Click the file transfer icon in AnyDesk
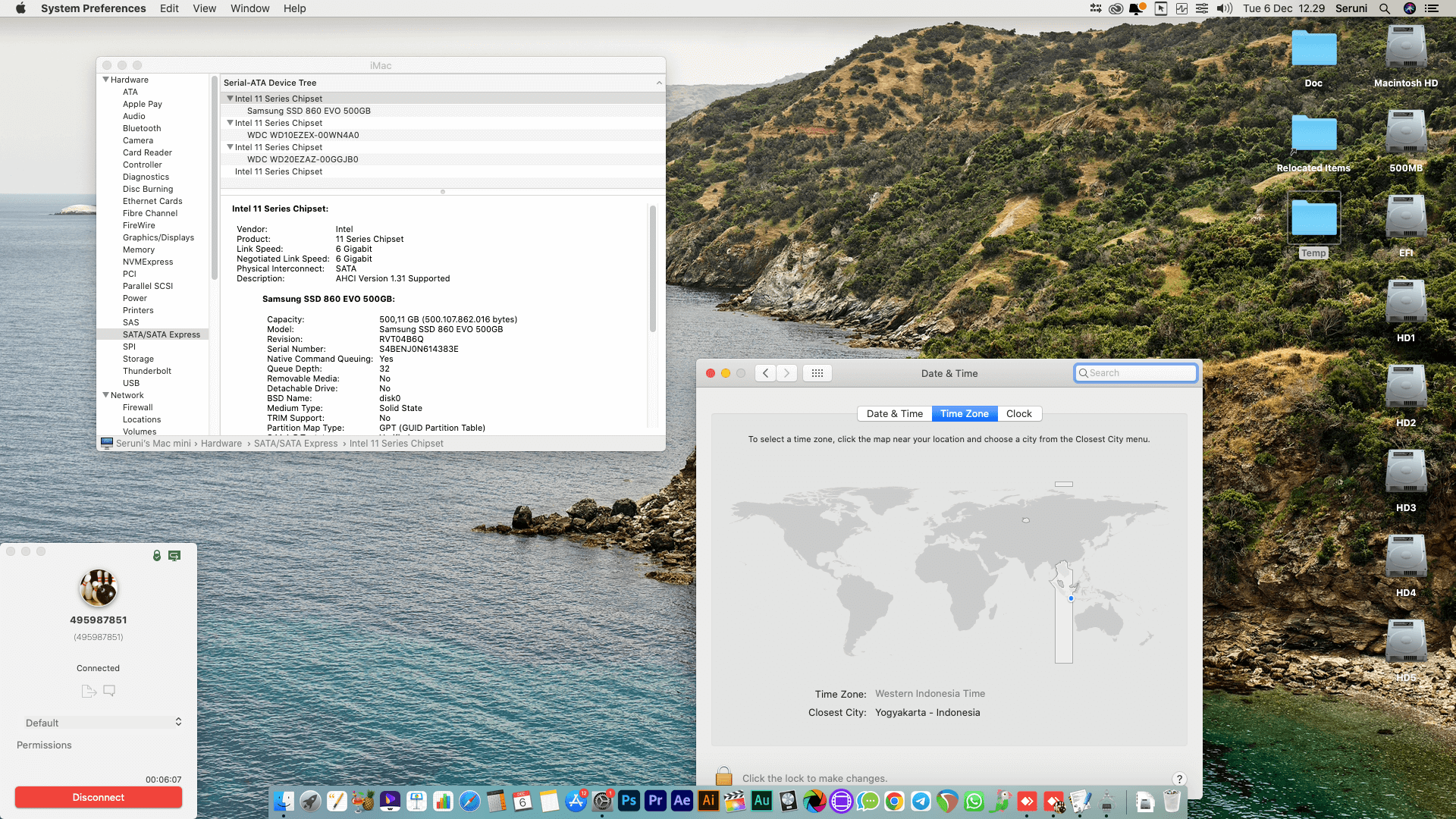 (x=88, y=691)
